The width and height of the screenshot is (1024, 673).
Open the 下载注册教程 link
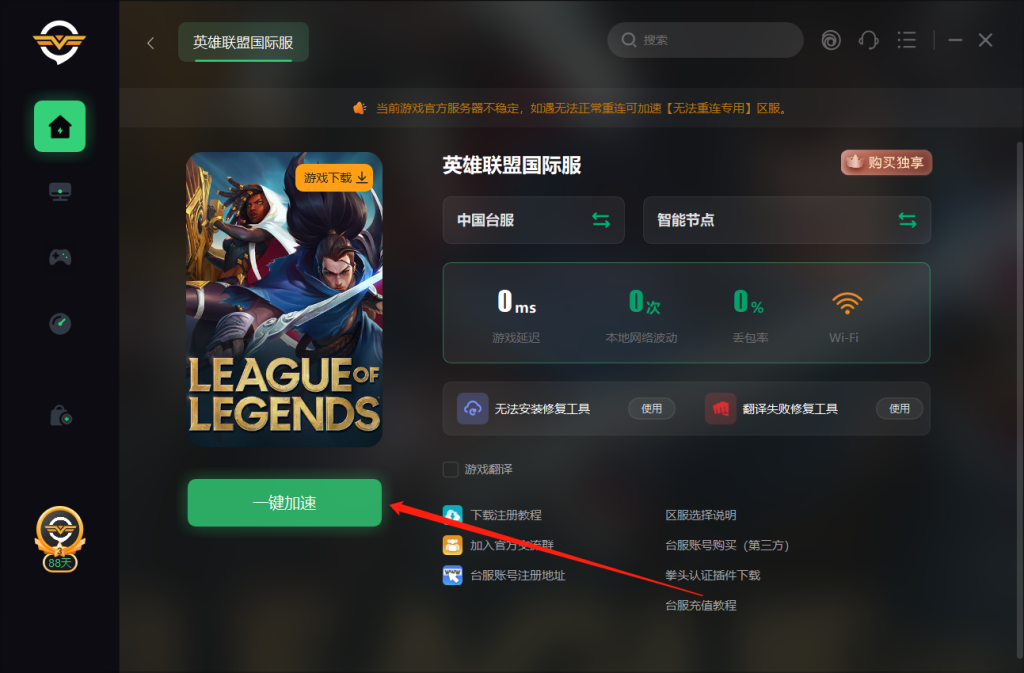[506, 515]
